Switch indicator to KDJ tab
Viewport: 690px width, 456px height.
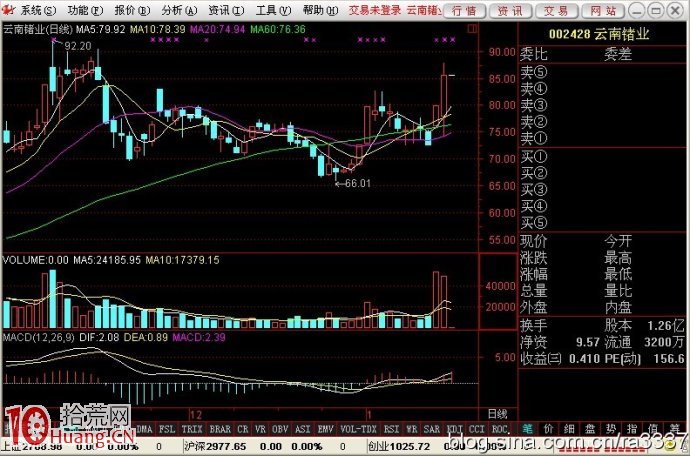click(455, 429)
